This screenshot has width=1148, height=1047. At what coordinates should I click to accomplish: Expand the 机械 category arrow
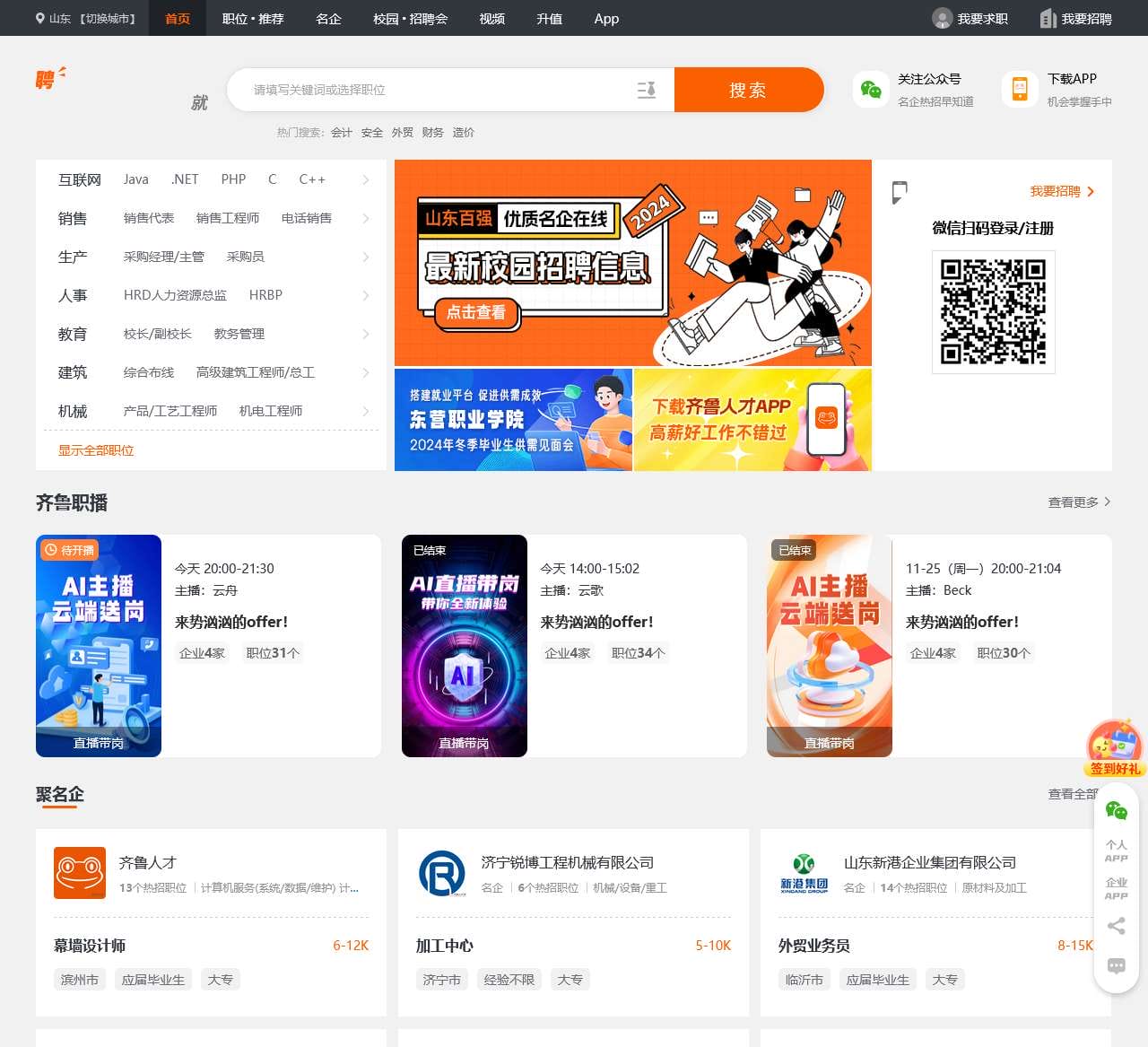pyautogui.click(x=365, y=411)
